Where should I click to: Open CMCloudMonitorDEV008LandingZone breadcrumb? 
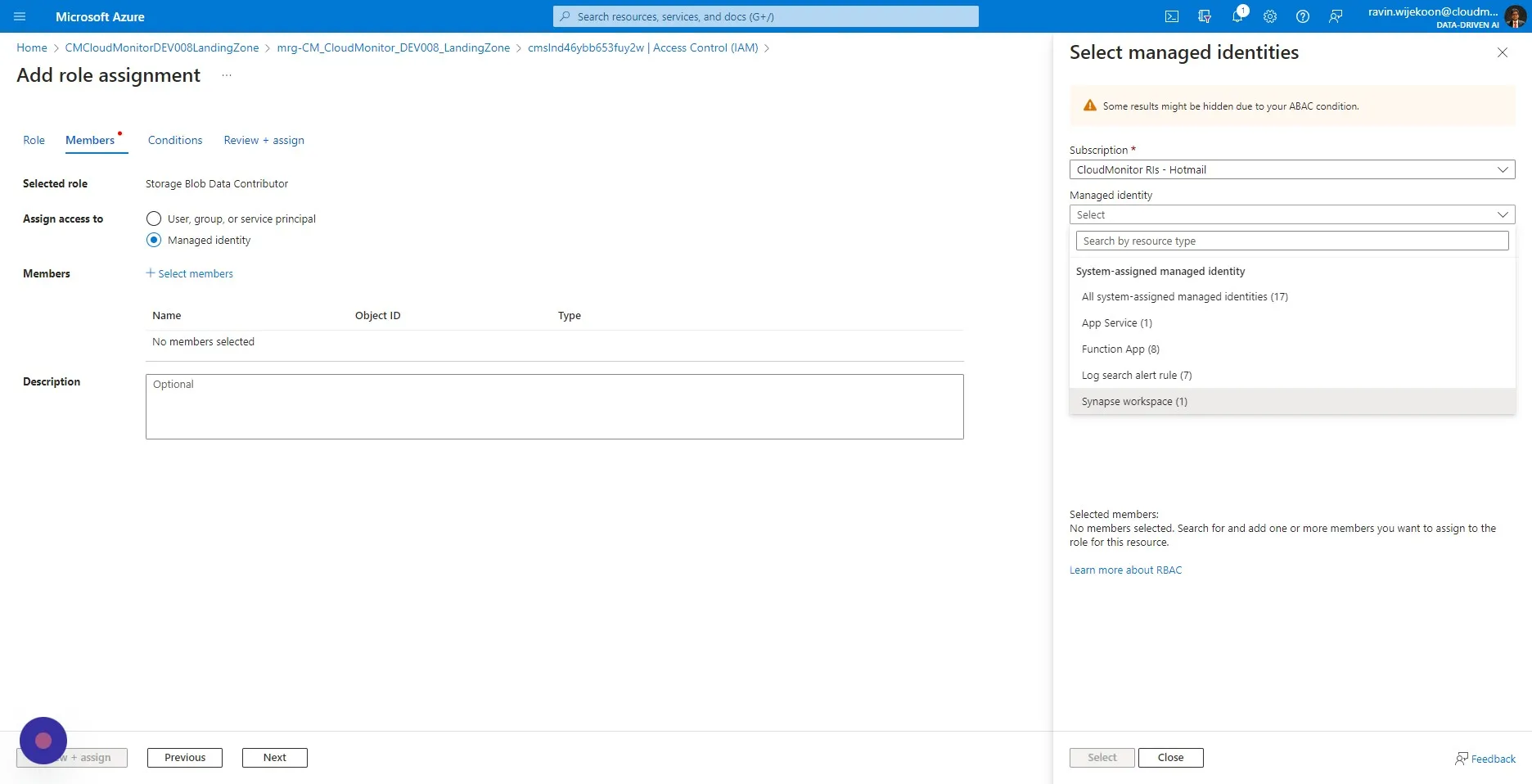pyautogui.click(x=162, y=47)
